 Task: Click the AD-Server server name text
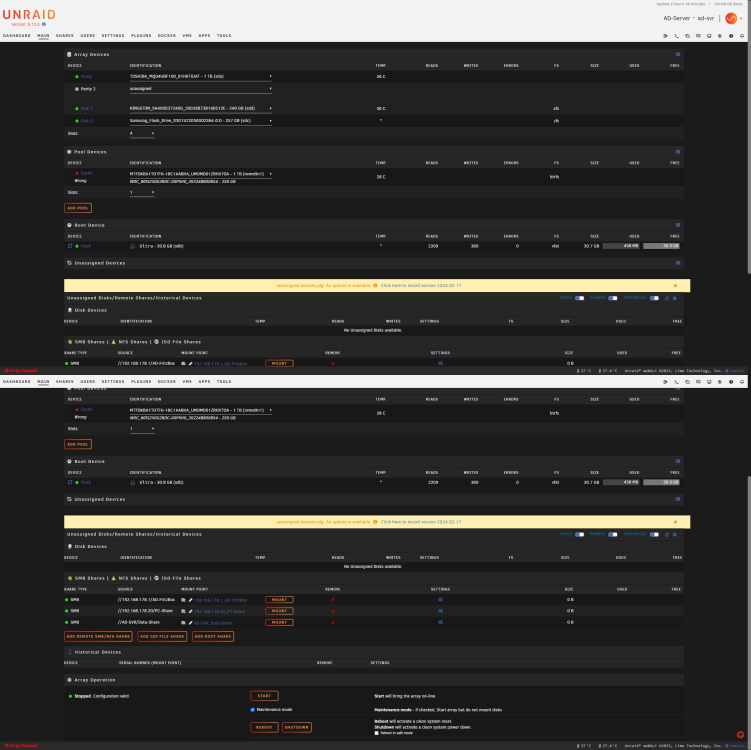pyautogui.click(x=676, y=18)
